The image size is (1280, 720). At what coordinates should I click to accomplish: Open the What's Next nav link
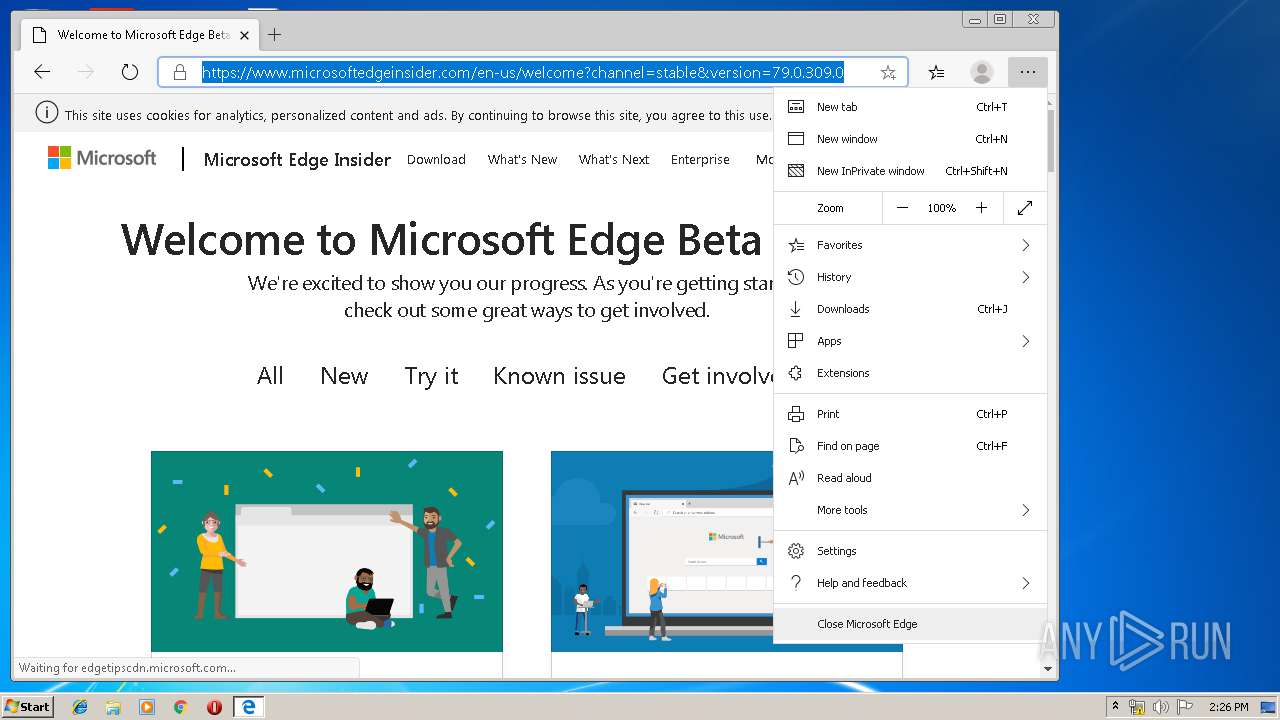pyautogui.click(x=614, y=160)
